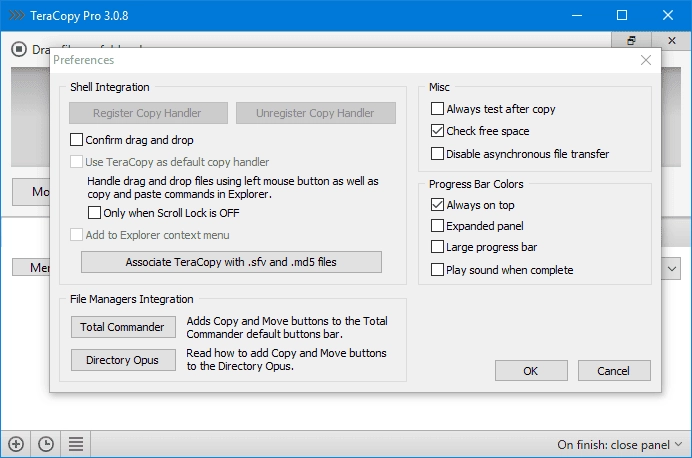Click the Directory Opus button

click(x=123, y=360)
